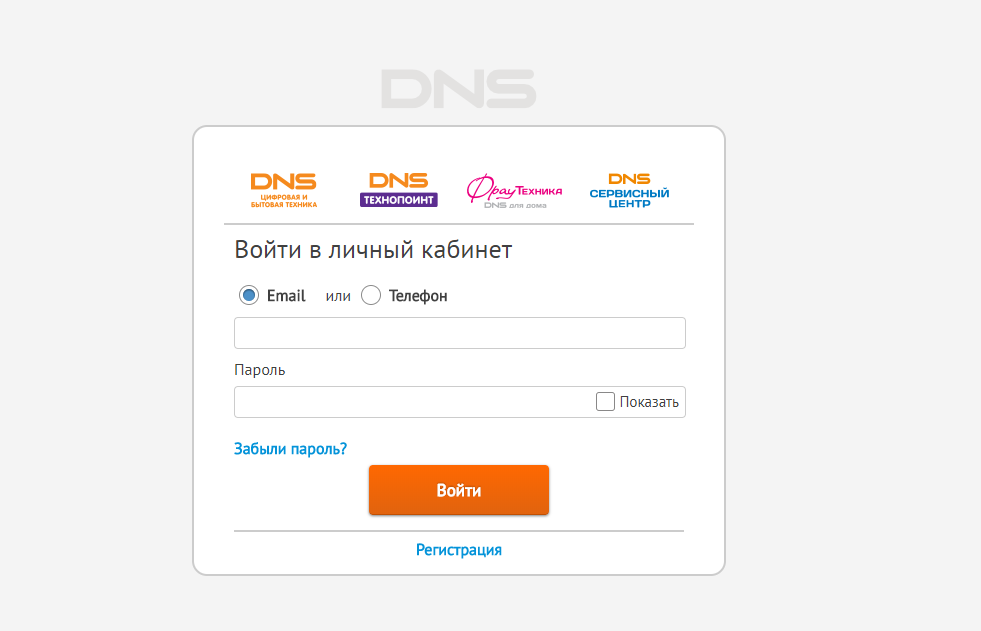The image size is (981, 631).
Task: Open the Забыли пароль? link
Action: 290,449
